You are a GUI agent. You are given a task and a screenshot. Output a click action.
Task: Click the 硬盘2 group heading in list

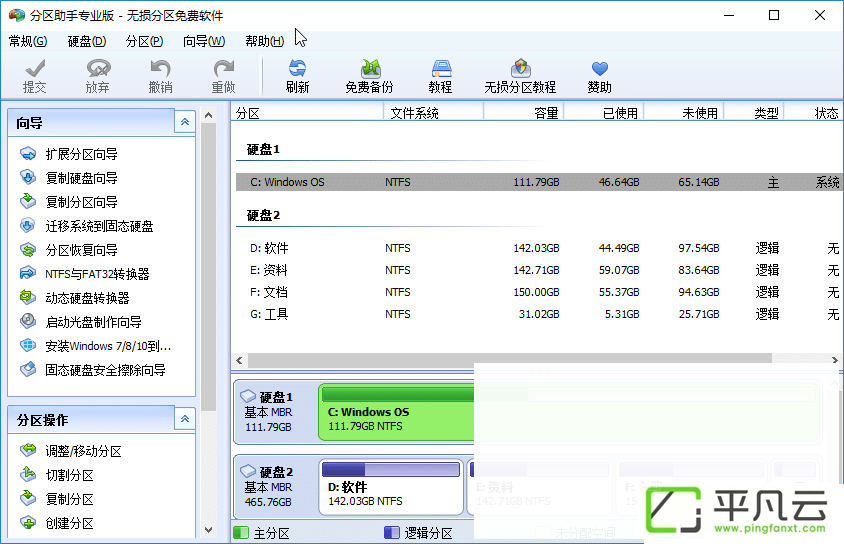[263, 216]
